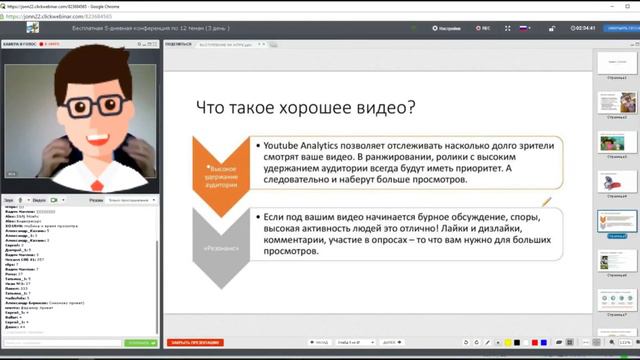Go to previous slide with НАЗАД
Image resolution: width=640 pixels, height=360 pixels.
(319, 342)
